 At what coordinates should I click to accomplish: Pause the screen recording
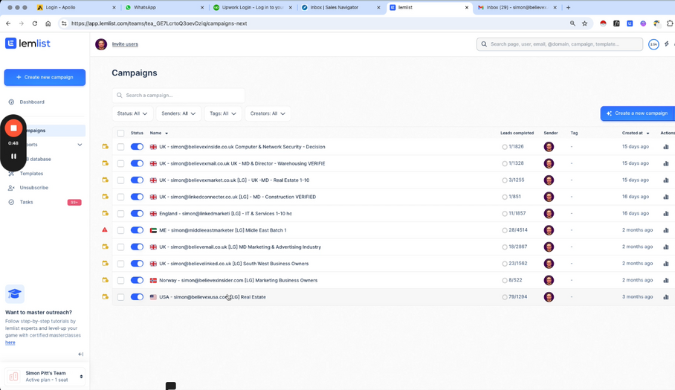pyautogui.click(x=13, y=156)
